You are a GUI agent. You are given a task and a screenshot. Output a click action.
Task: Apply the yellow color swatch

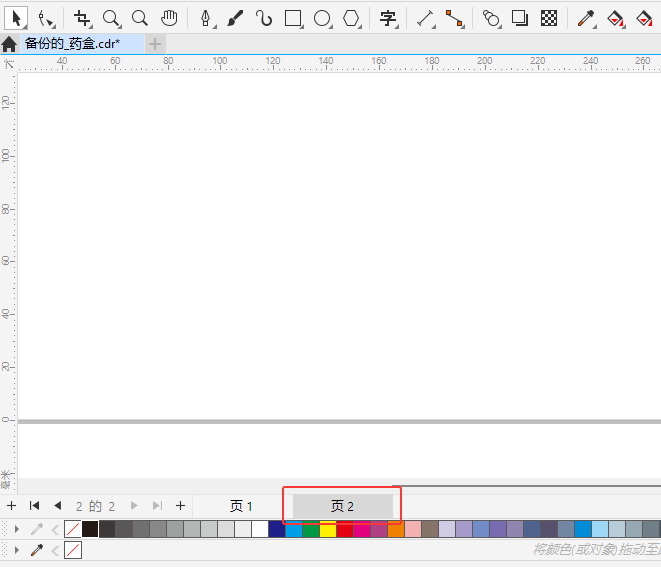point(328,529)
